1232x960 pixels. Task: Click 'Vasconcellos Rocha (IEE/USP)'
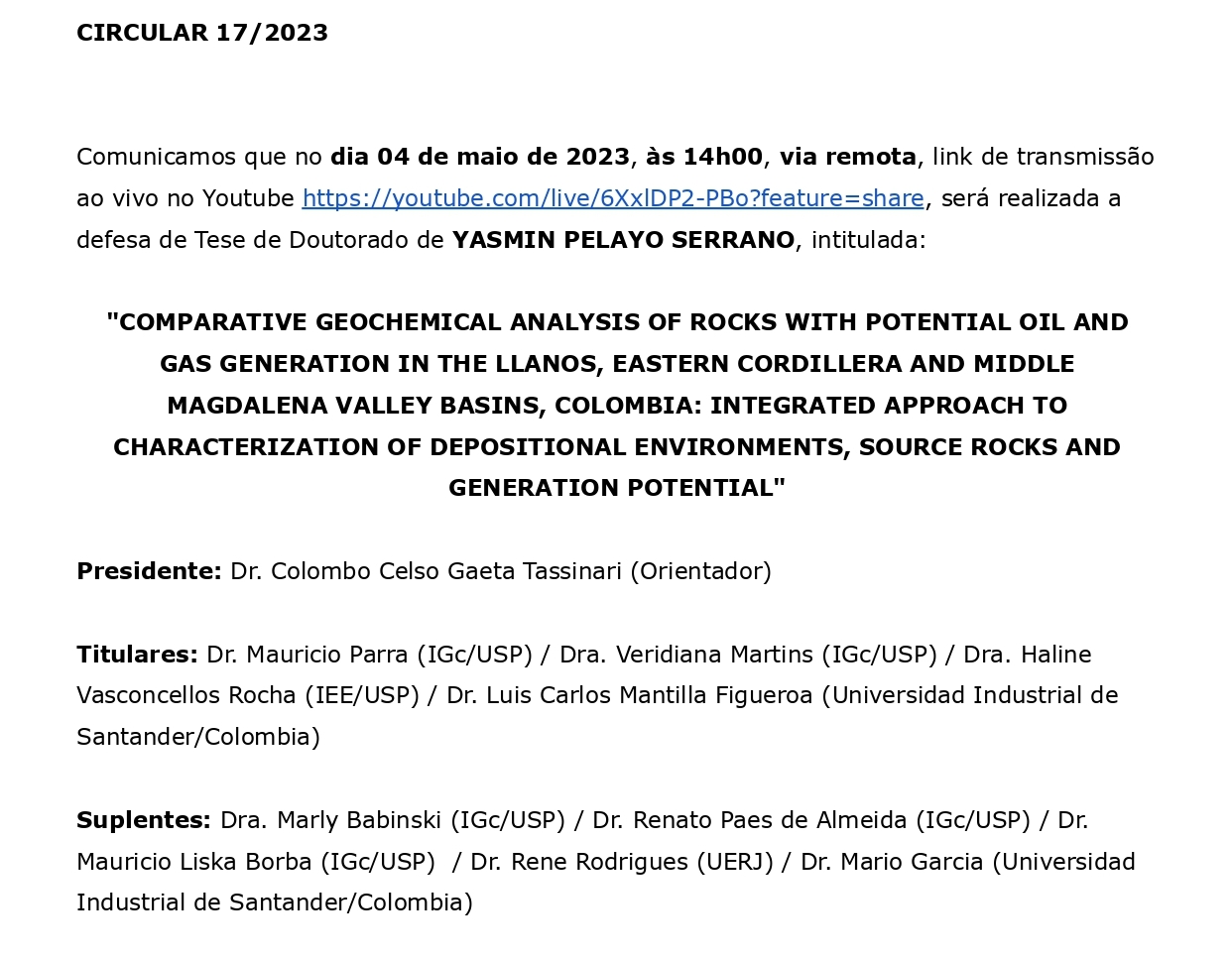point(248,696)
